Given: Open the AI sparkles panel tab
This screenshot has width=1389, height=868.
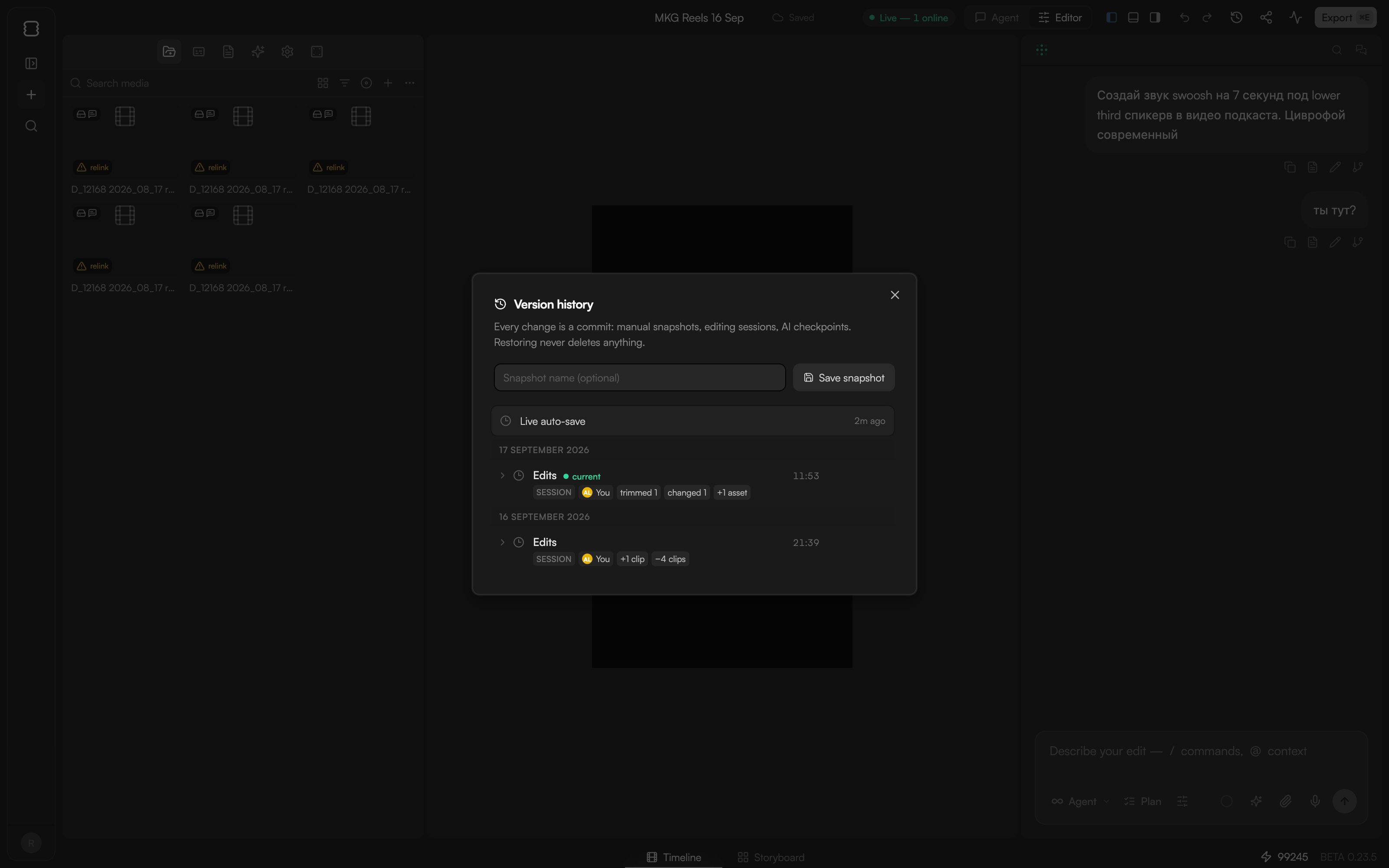Looking at the screenshot, I should click(258, 52).
